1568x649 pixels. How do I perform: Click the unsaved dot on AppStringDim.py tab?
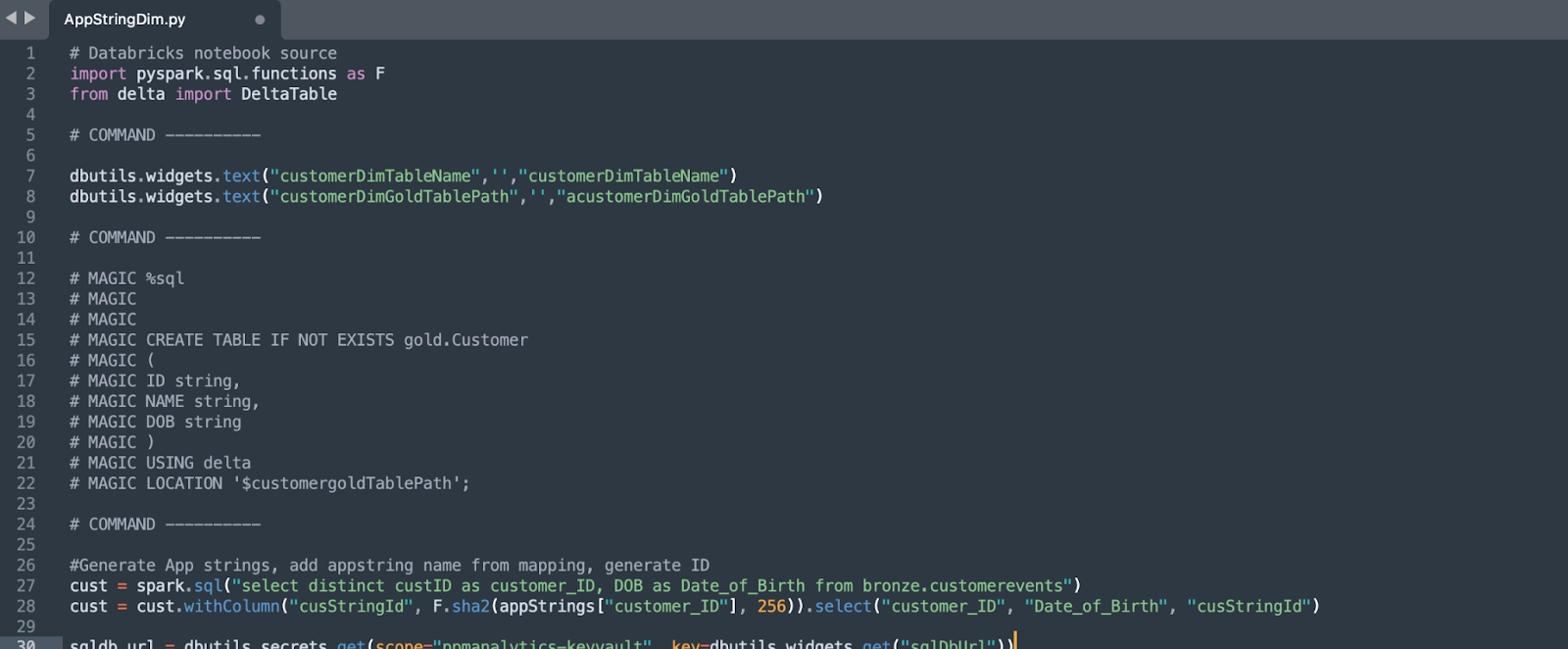coord(260,20)
